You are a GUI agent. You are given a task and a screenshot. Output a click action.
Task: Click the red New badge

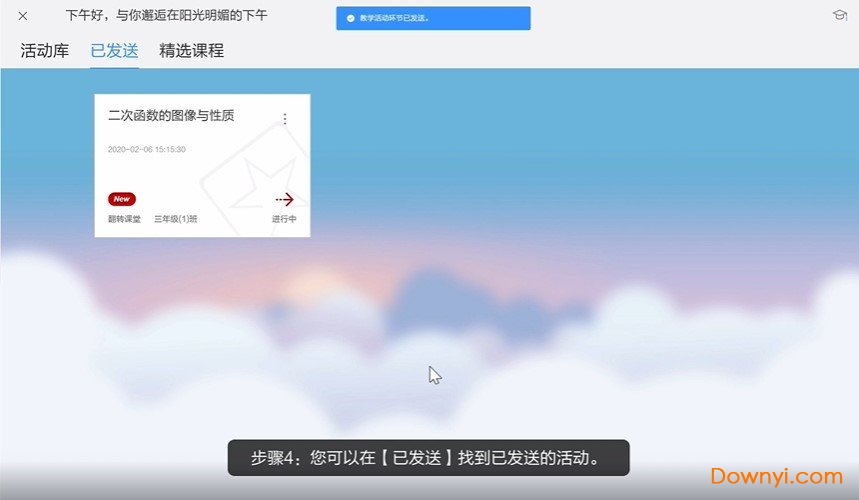122,199
